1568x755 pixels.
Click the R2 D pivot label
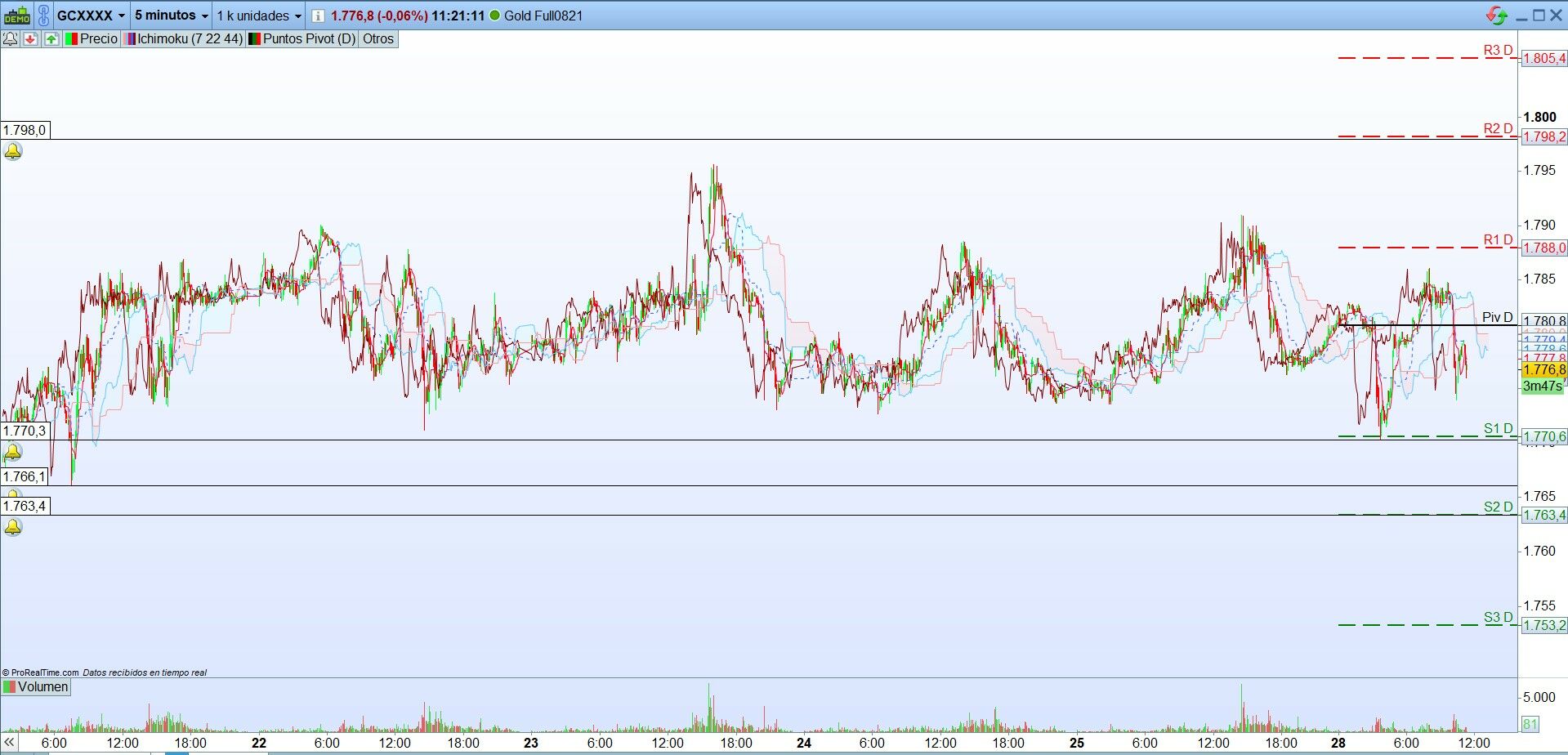[x=1499, y=128]
